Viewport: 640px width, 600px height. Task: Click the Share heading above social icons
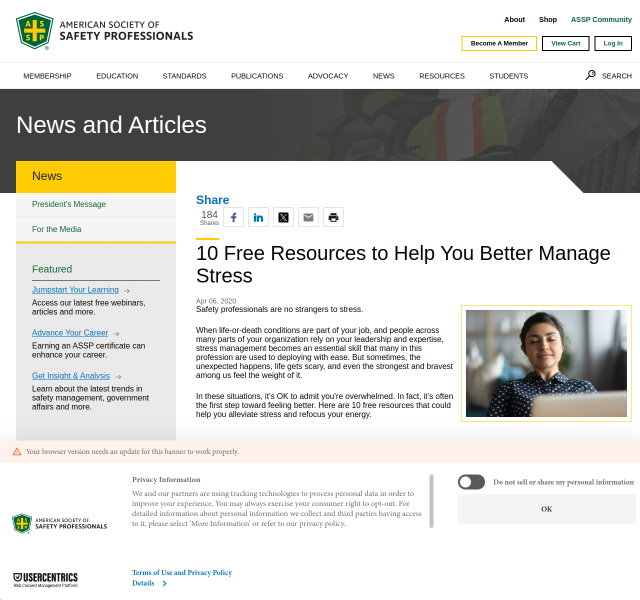tap(213, 200)
